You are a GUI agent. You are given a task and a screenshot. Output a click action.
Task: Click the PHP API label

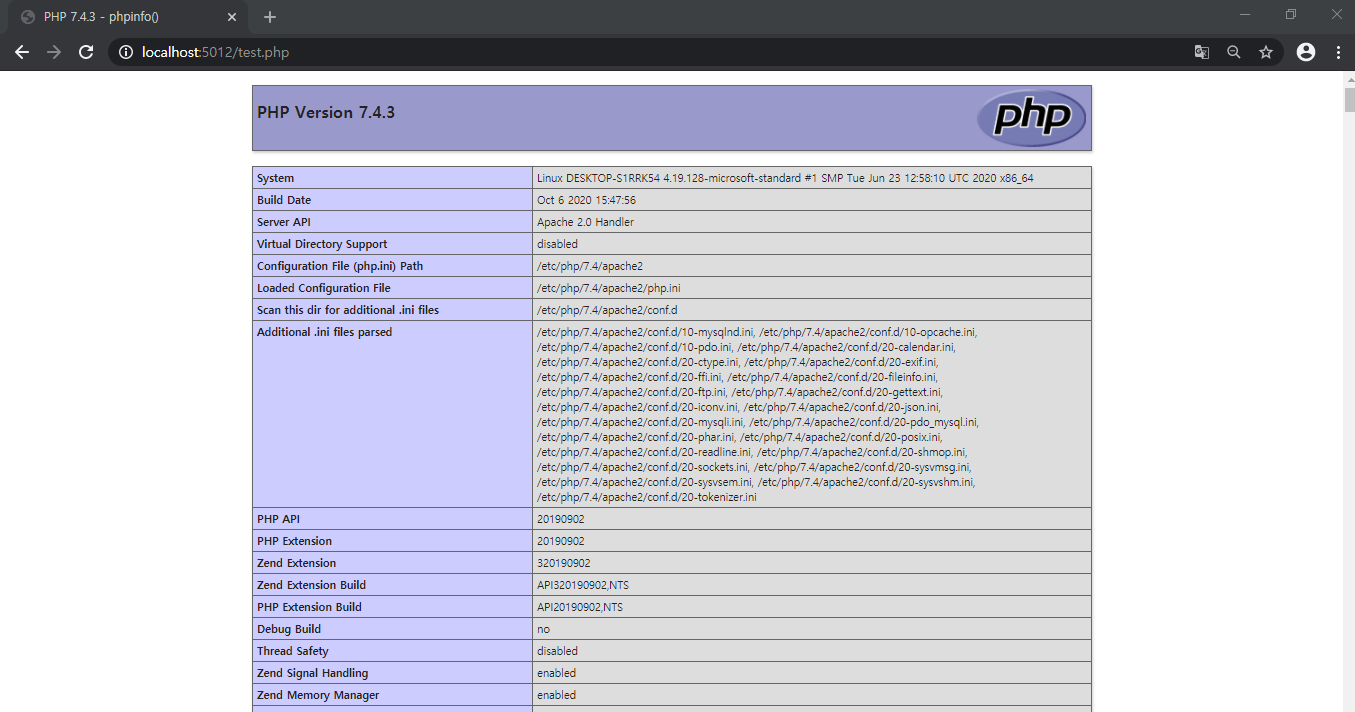278,519
